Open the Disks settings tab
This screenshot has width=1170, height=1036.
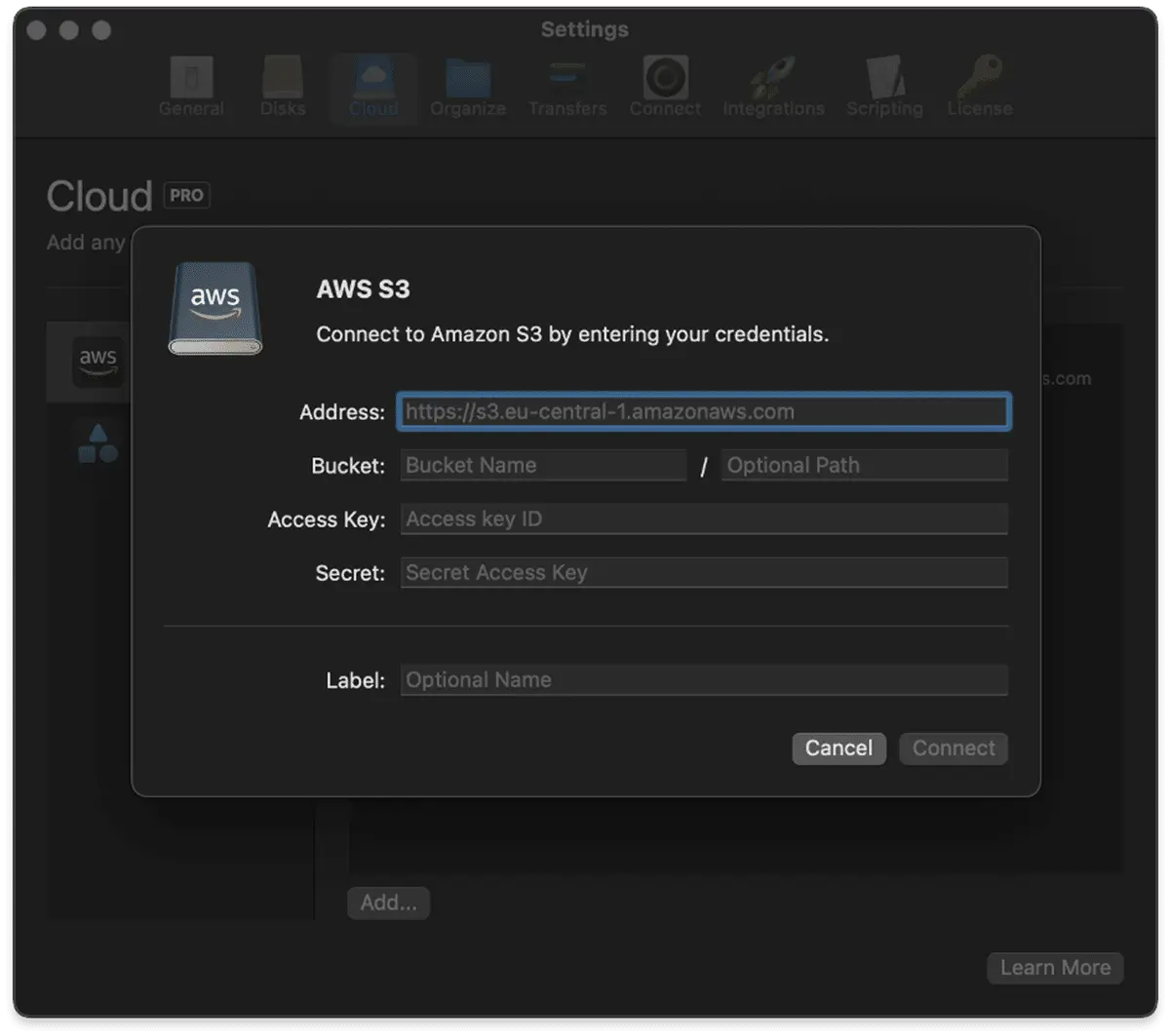tap(283, 87)
